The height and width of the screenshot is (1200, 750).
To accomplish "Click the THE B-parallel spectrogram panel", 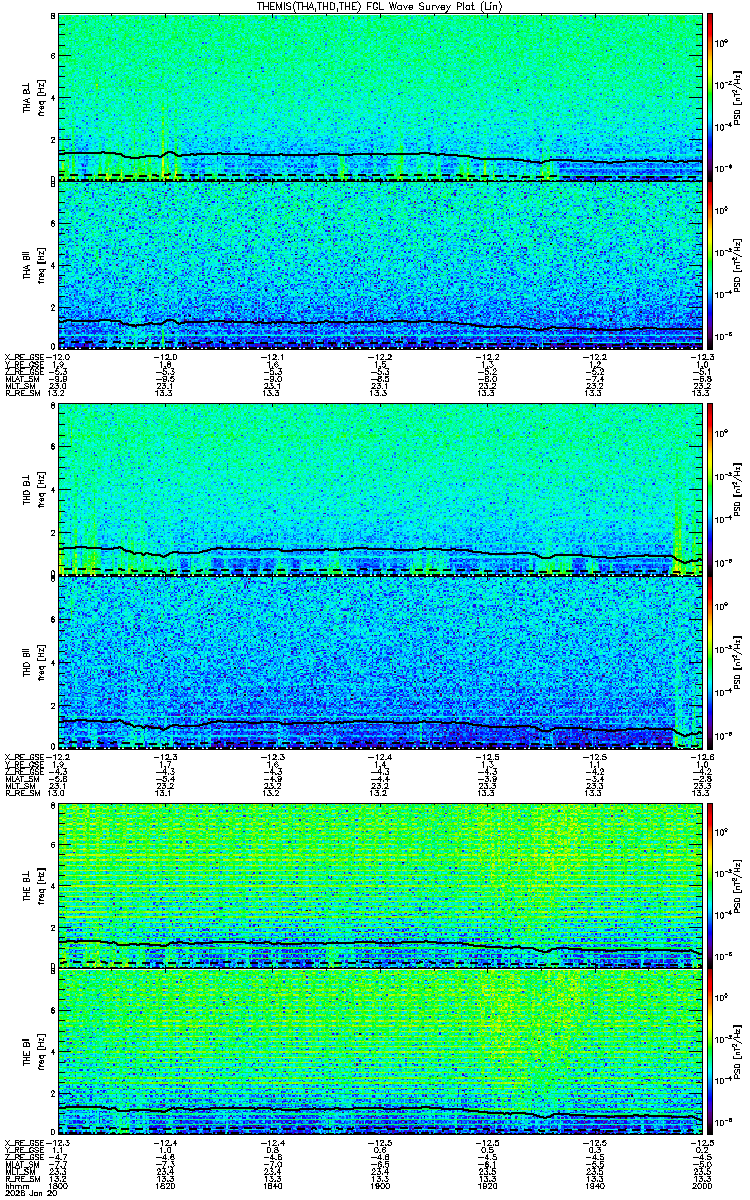I will [x=380, y=1053].
